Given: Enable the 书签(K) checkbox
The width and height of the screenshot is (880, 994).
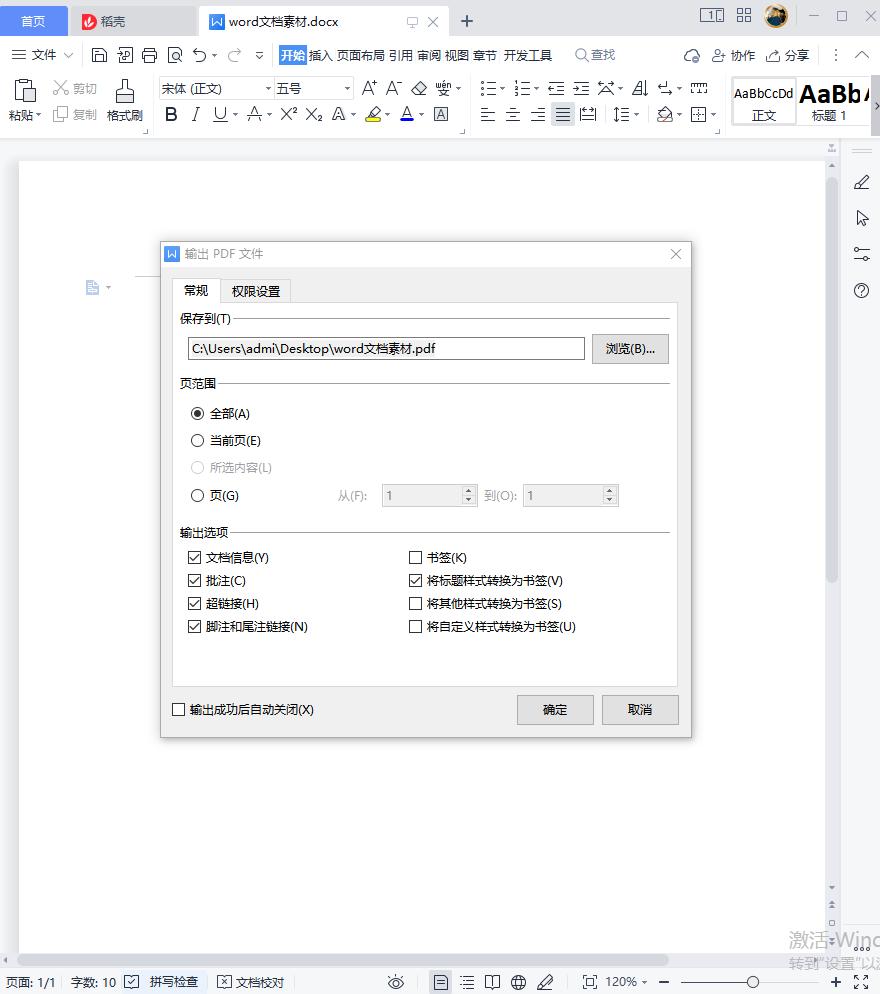Looking at the screenshot, I should click(416, 557).
